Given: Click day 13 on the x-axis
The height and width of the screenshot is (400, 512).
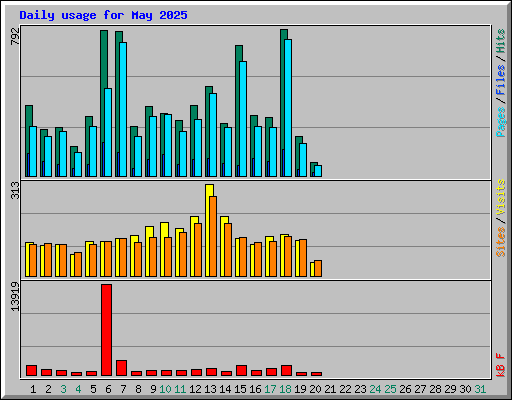Looking at the screenshot, I should 210,389.
